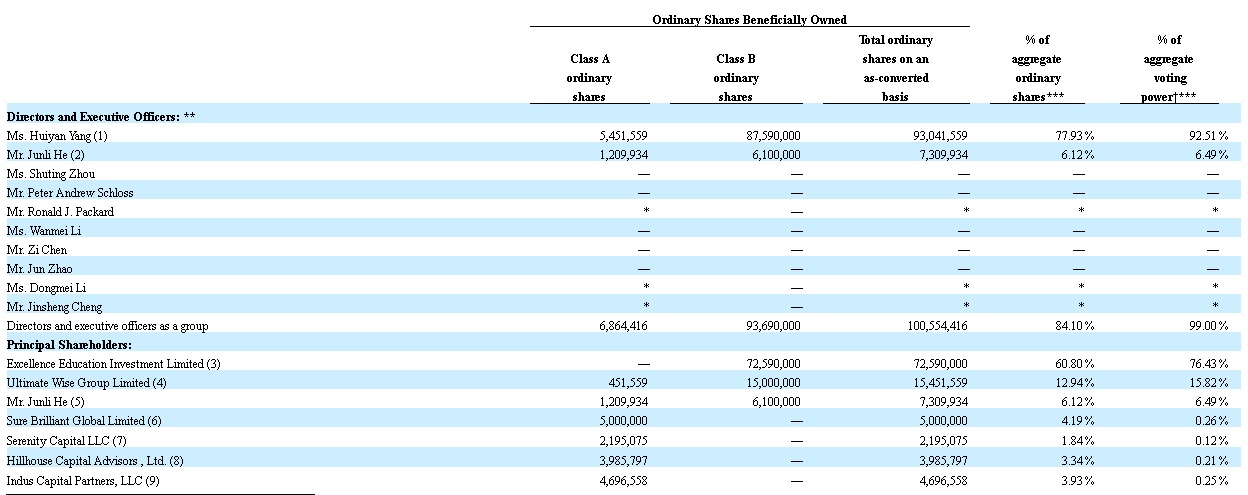Click 'Directors and executive officers as a group'
Screen dimensions: 1248x495
pyautogui.click(x=107, y=326)
